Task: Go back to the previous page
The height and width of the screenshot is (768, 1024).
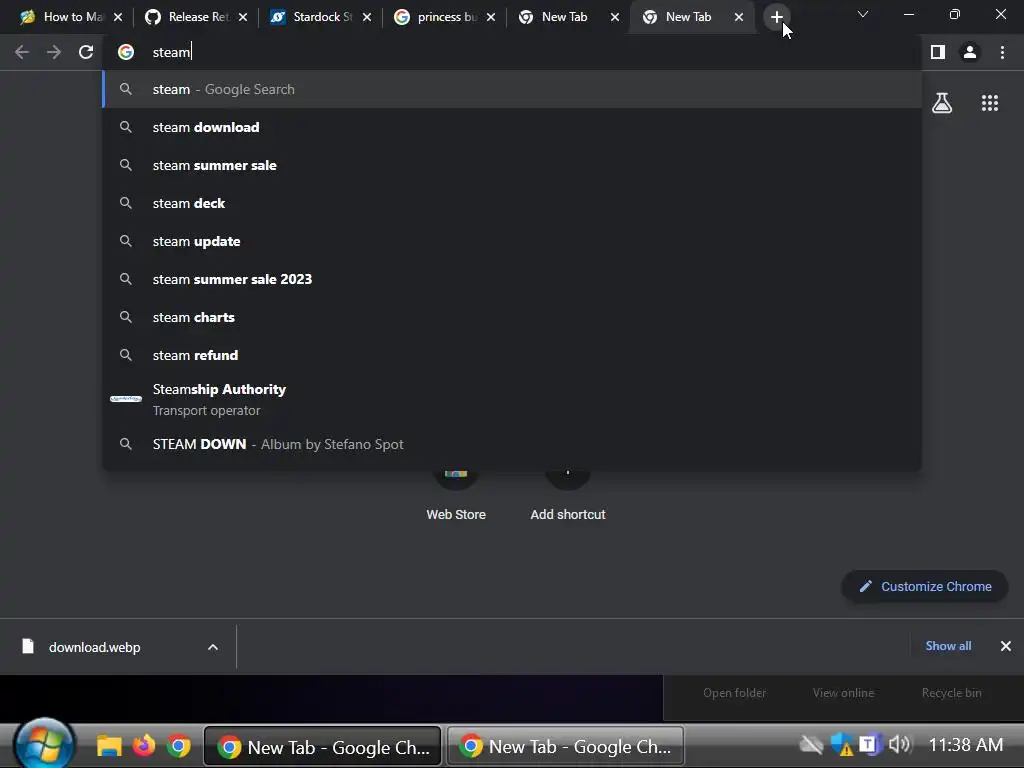Action: click(x=22, y=52)
